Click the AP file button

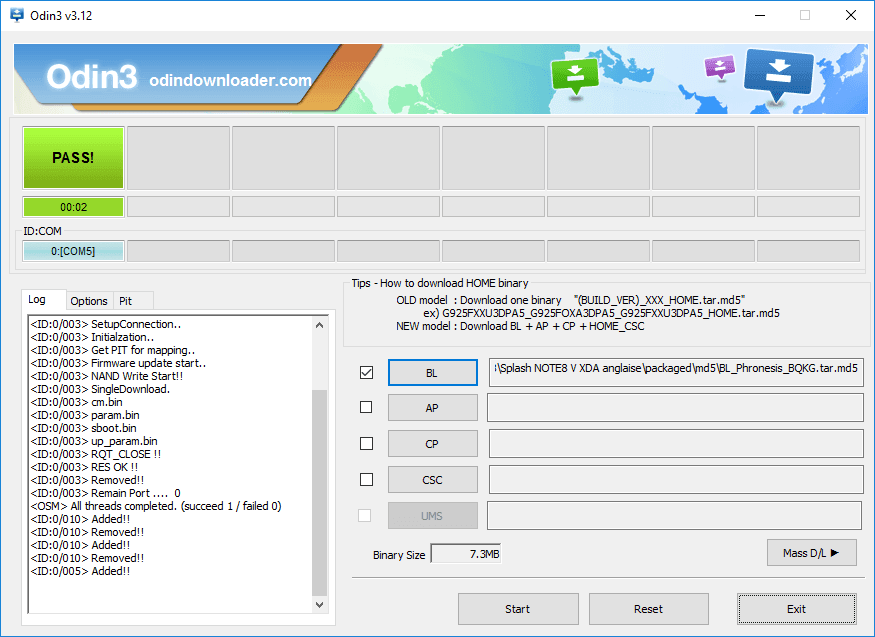432,408
